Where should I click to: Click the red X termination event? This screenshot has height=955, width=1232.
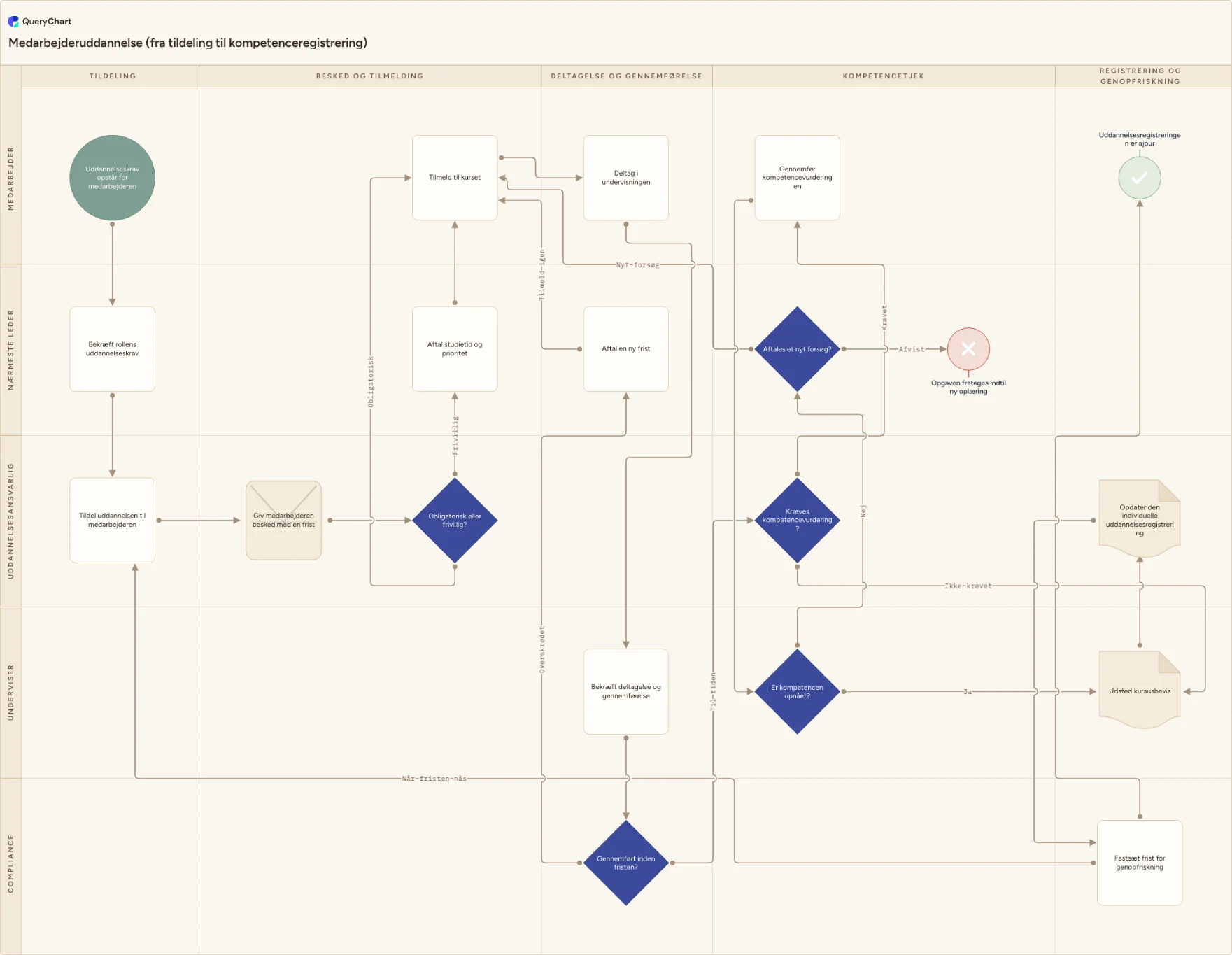[x=968, y=349]
